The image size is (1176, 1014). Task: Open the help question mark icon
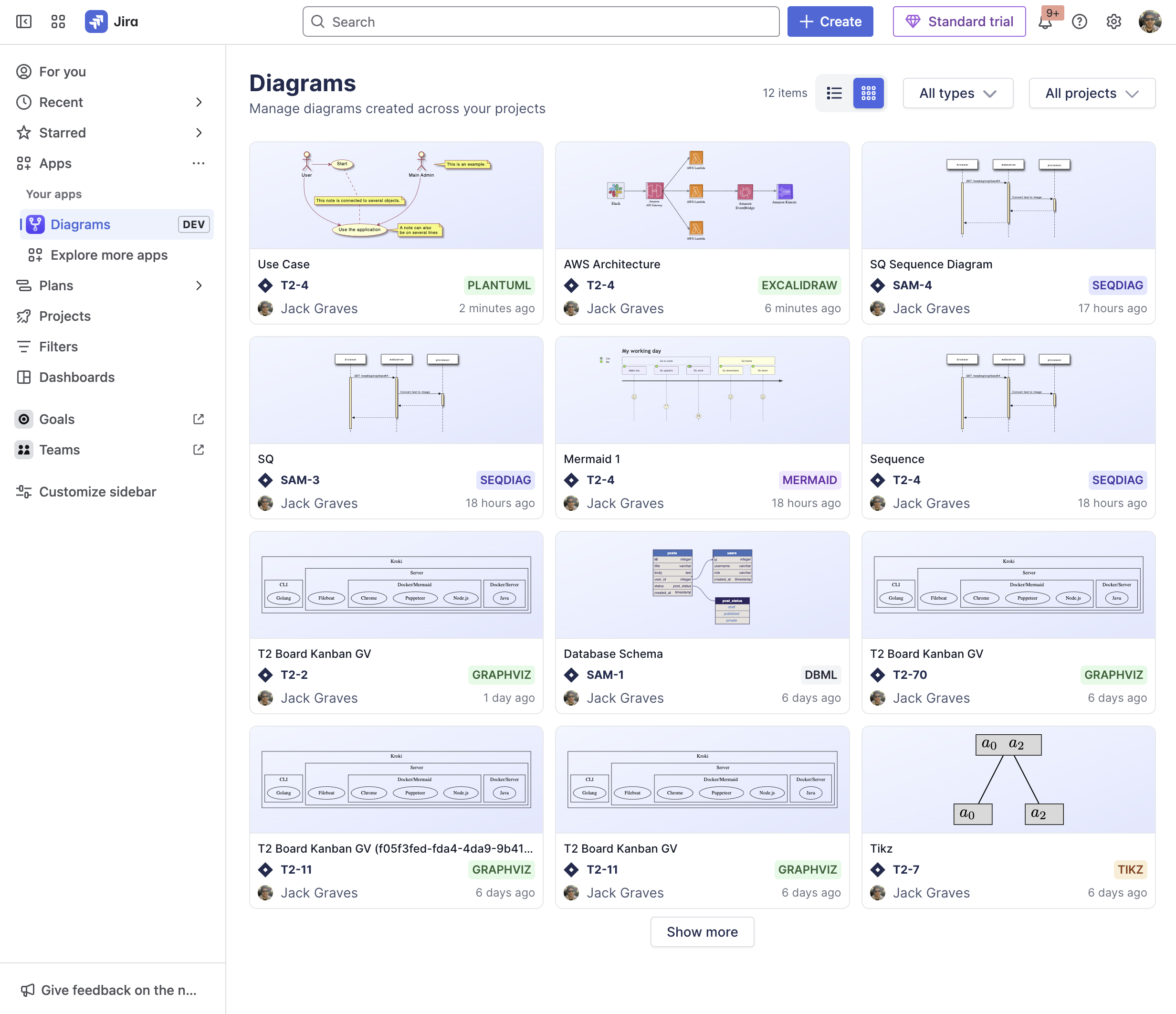click(x=1080, y=21)
